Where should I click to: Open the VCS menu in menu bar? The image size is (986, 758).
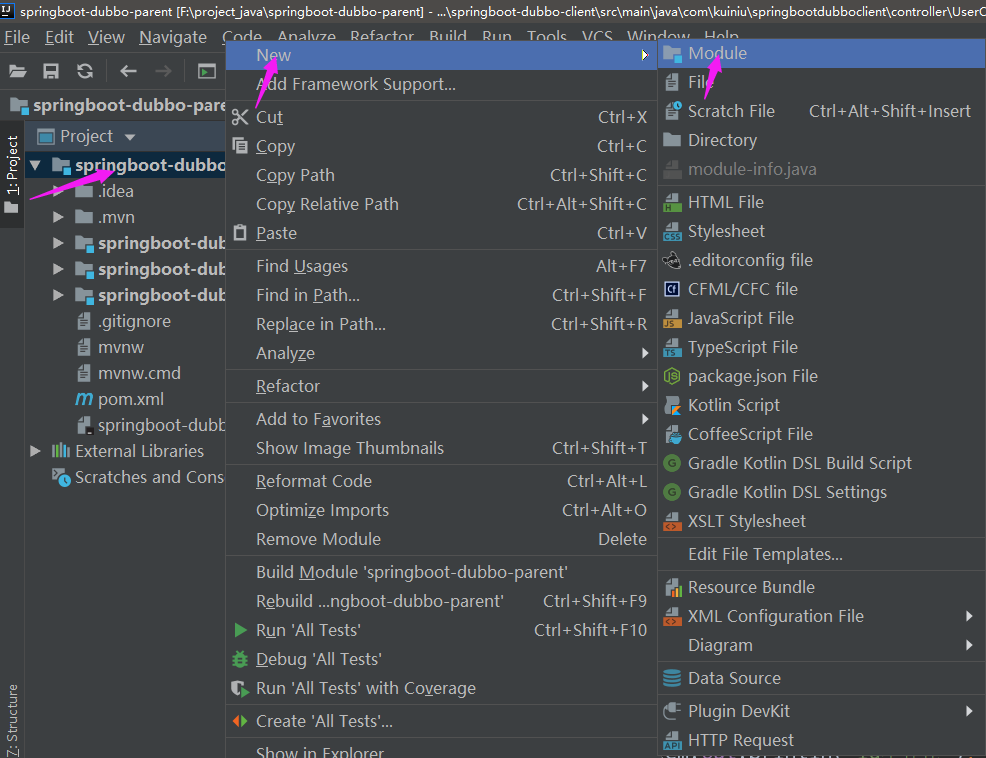[597, 36]
